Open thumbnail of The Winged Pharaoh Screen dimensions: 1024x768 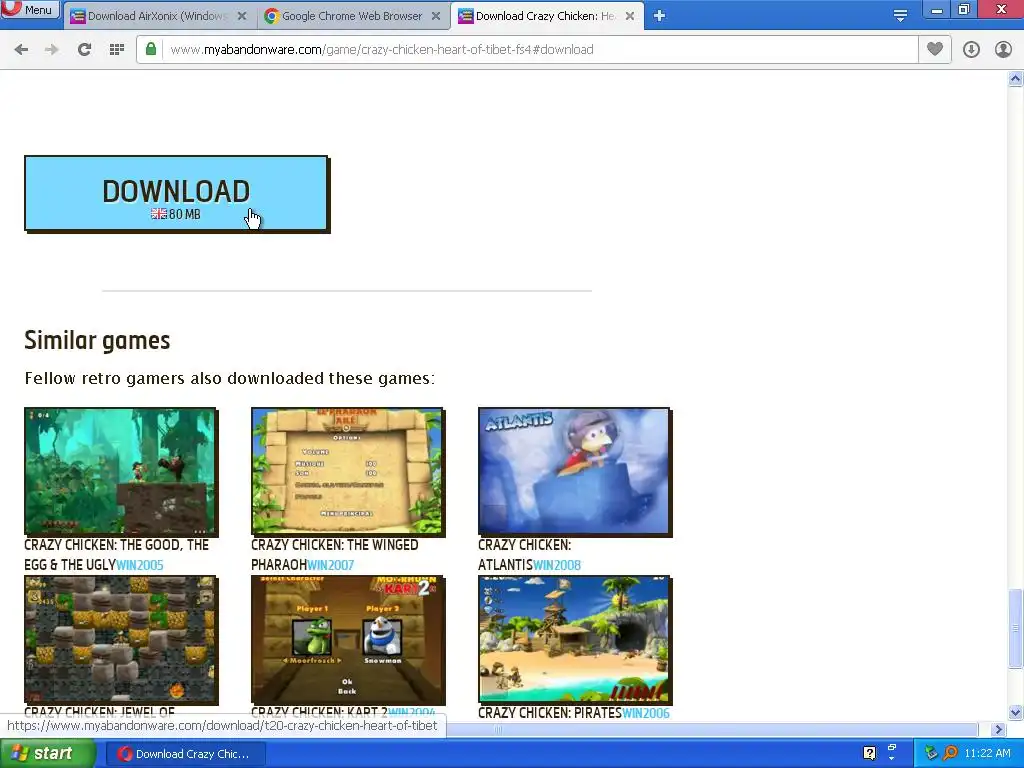[x=347, y=472]
